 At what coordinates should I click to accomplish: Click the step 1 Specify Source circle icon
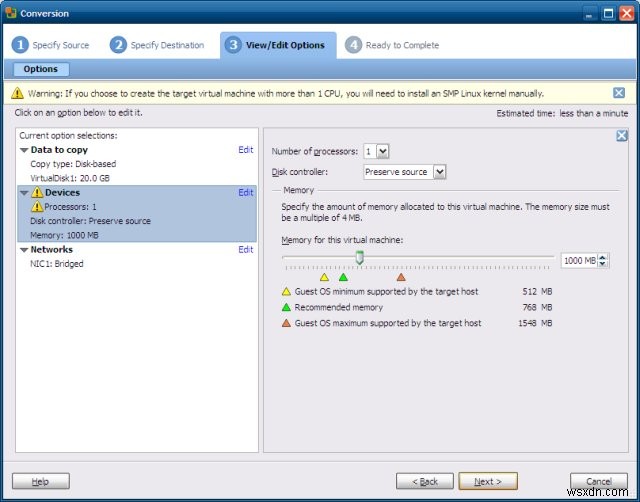(x=20, y=45)
